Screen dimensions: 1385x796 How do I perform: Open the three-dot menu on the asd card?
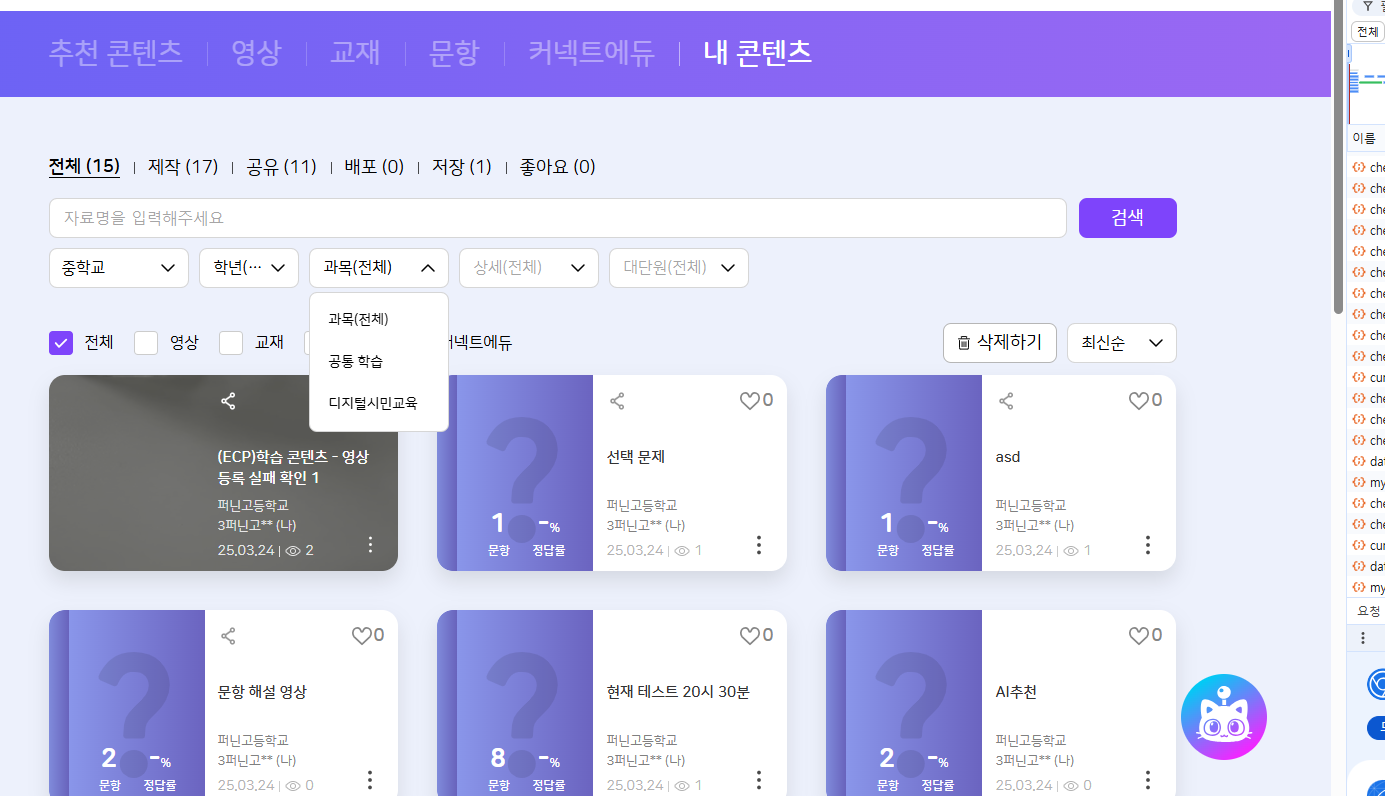click(x=1147, y=545)
